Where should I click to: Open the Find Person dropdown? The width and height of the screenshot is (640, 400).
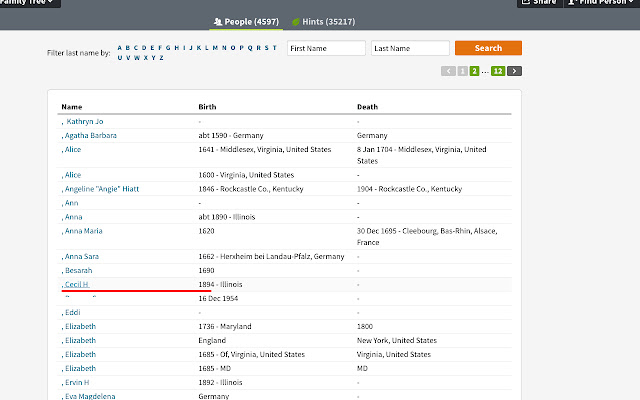[x=601, y=3]
